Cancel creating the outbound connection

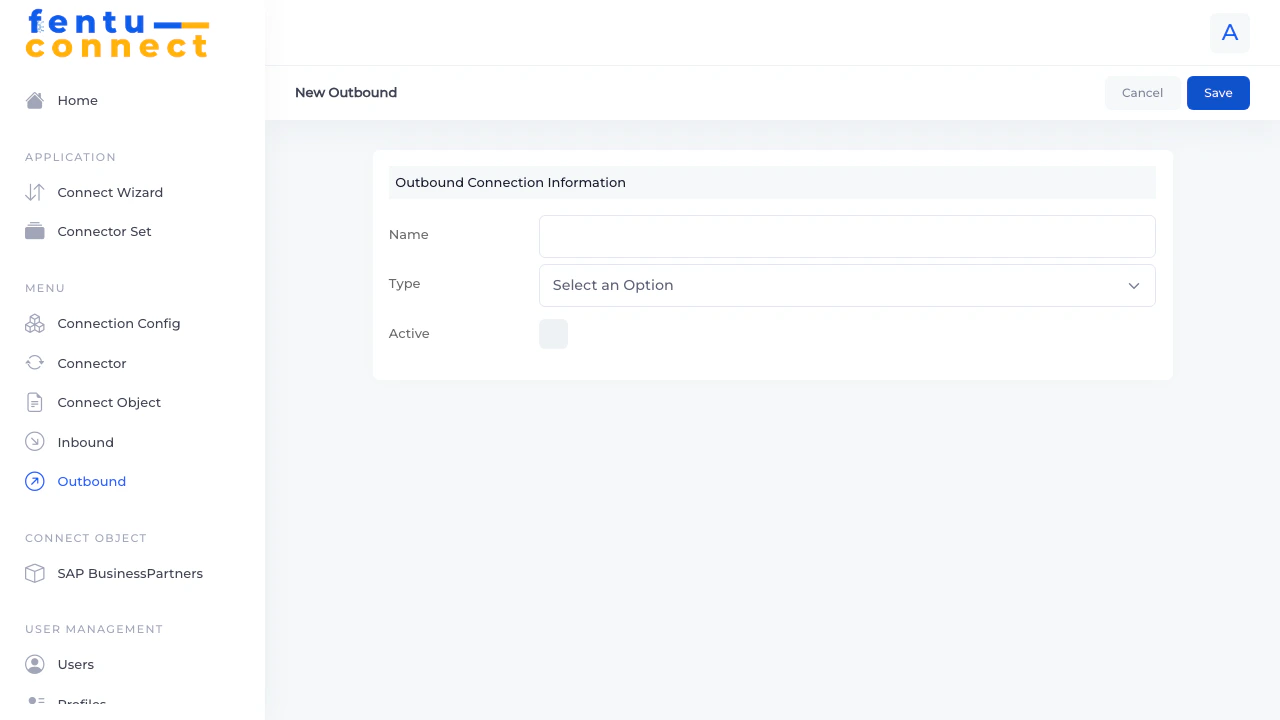click(x=1142, y=92)
